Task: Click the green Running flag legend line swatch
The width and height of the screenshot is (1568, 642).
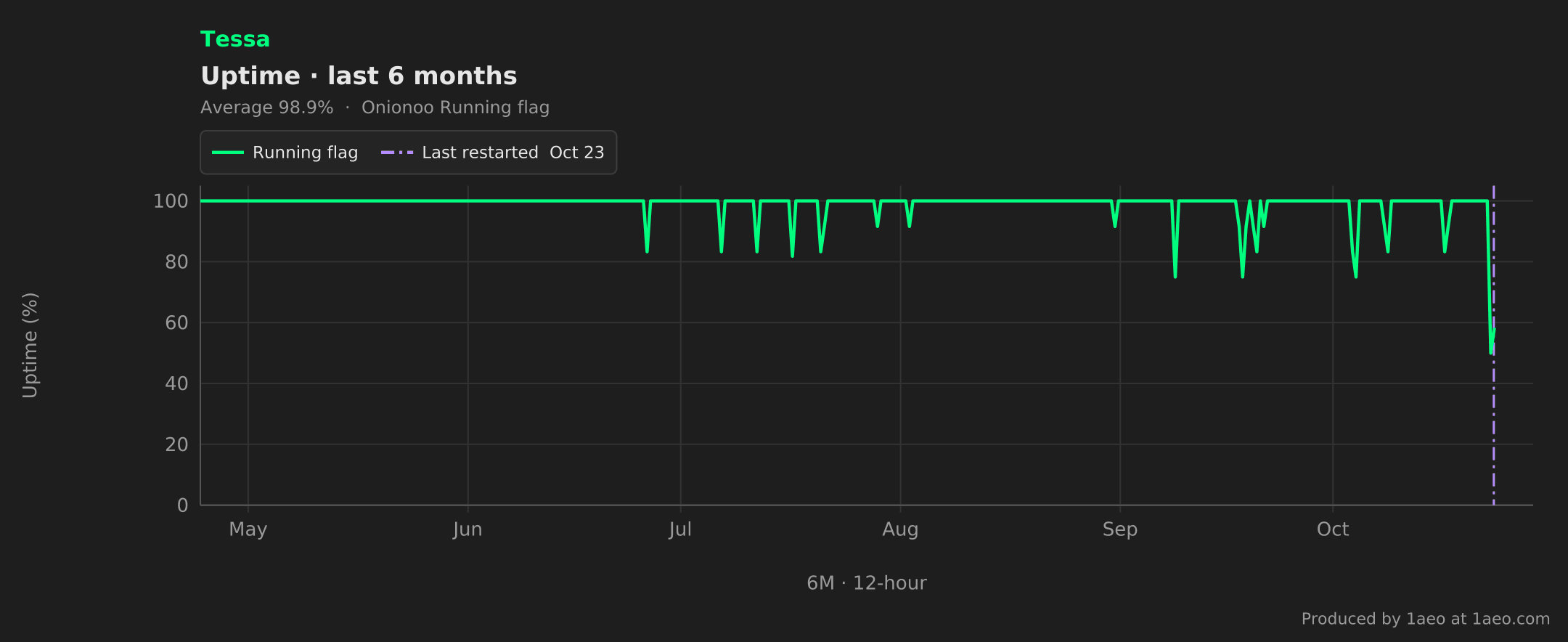Action: [x=227, y=153]
